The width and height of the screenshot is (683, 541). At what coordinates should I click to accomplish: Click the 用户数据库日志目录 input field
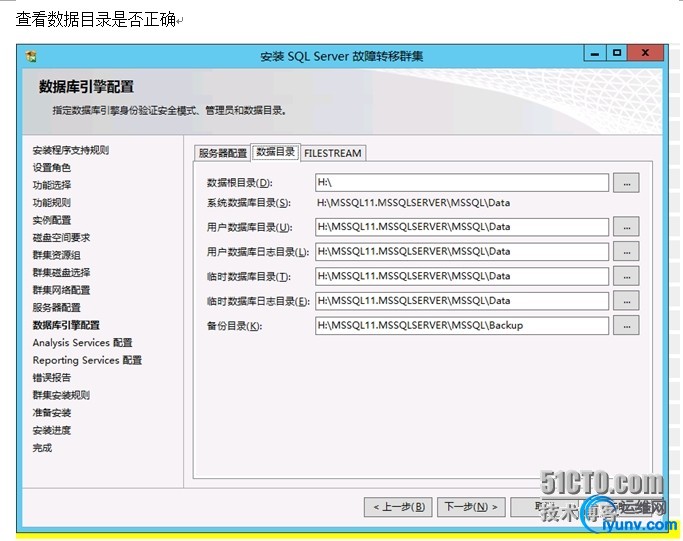click(x=462, y=251)
